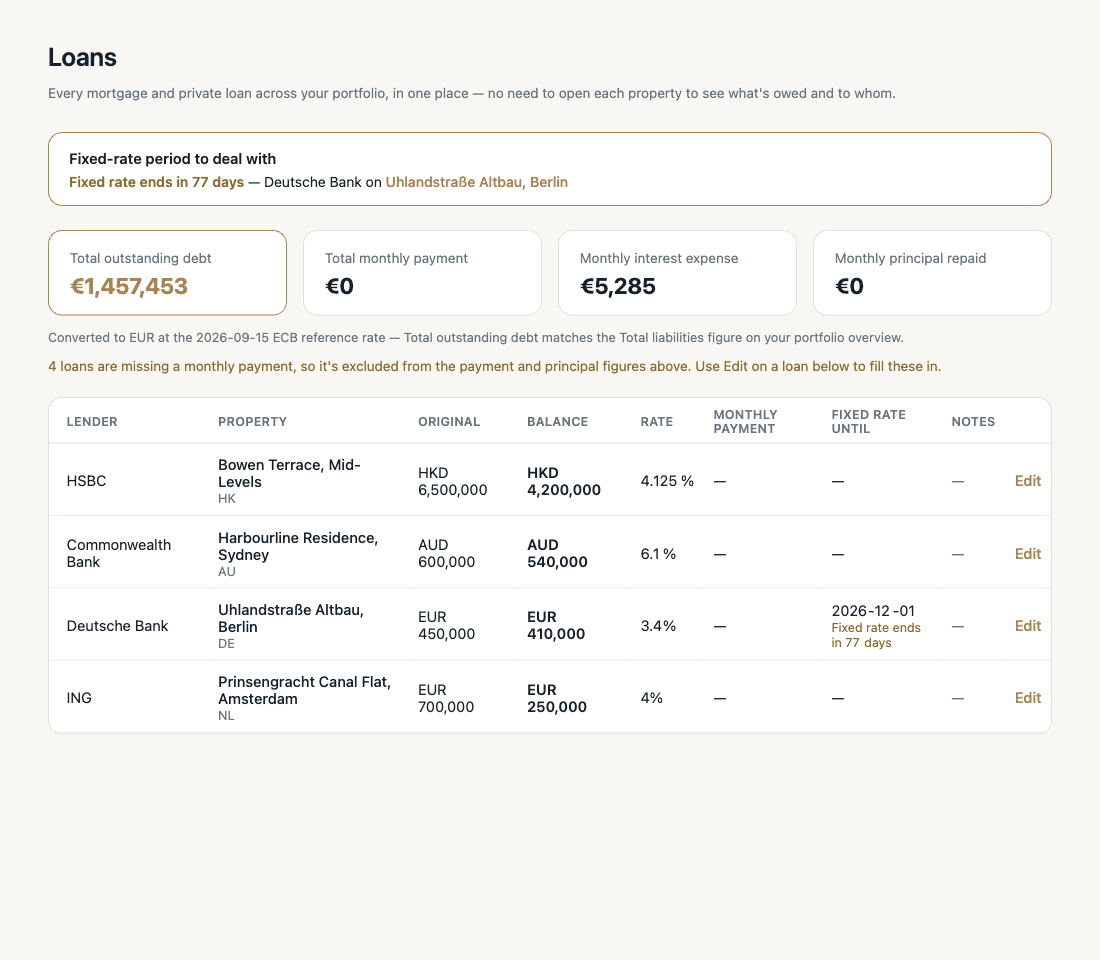The height and width of the screenshot is (960, 1100).
Task: Click the EUR 700,000 original amount
Action: coord(446,698)
